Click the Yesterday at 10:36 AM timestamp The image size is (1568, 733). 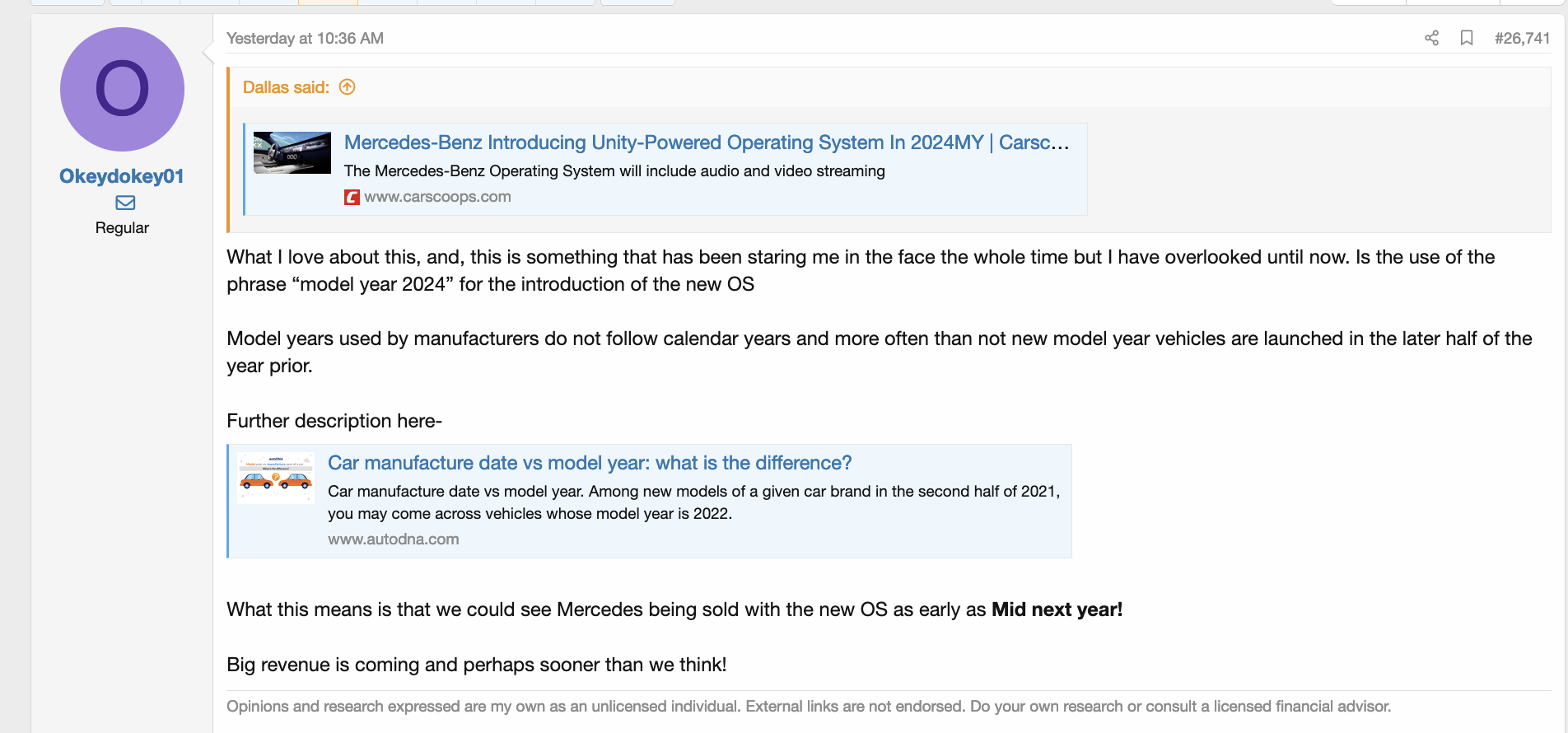click(305, 38)
